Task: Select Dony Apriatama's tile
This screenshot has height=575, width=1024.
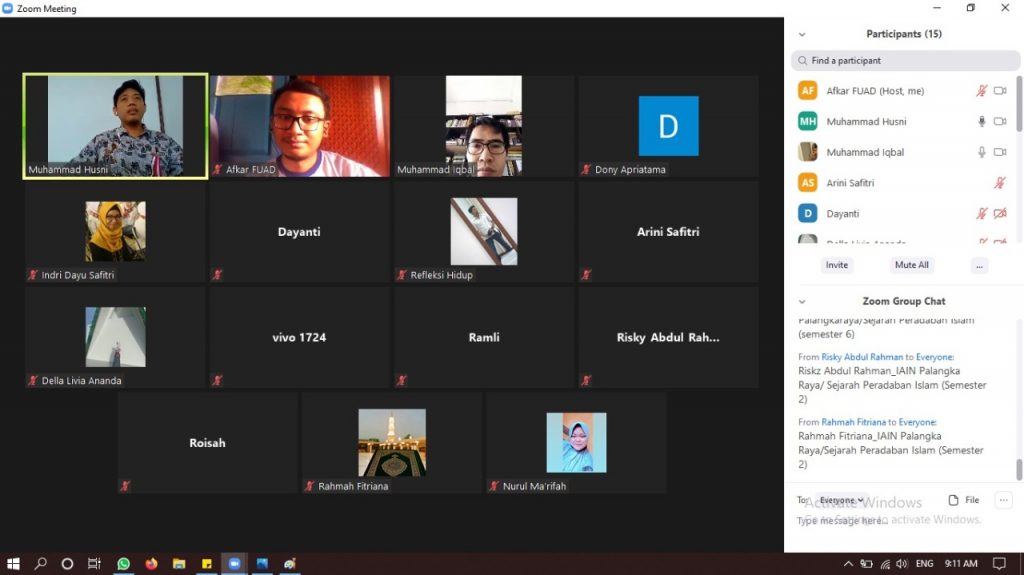Action: click(669, 126)
